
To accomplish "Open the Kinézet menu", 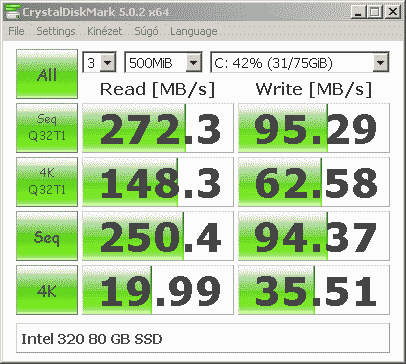I will [x=104, y=31].
